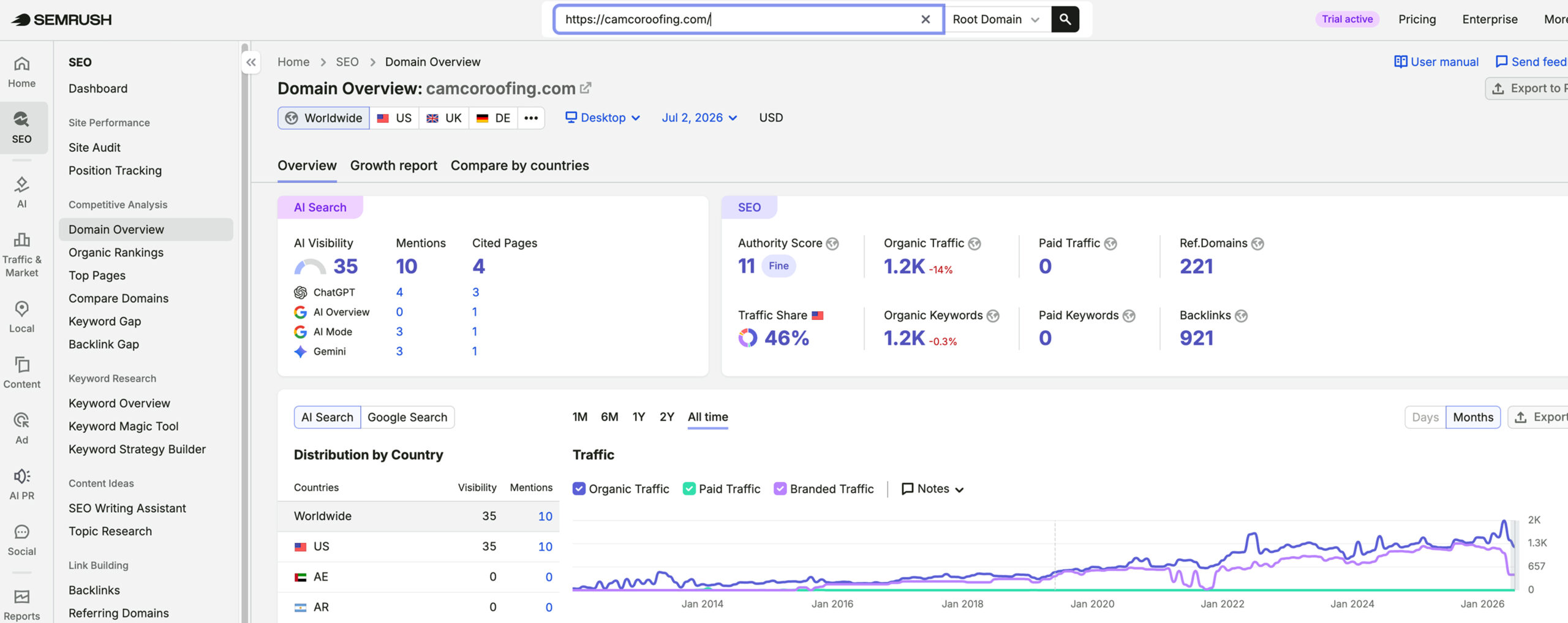Open the Local section icon
Image resolution: width=1568 pixels, height=623 pixels.
(x=22, y=317)
